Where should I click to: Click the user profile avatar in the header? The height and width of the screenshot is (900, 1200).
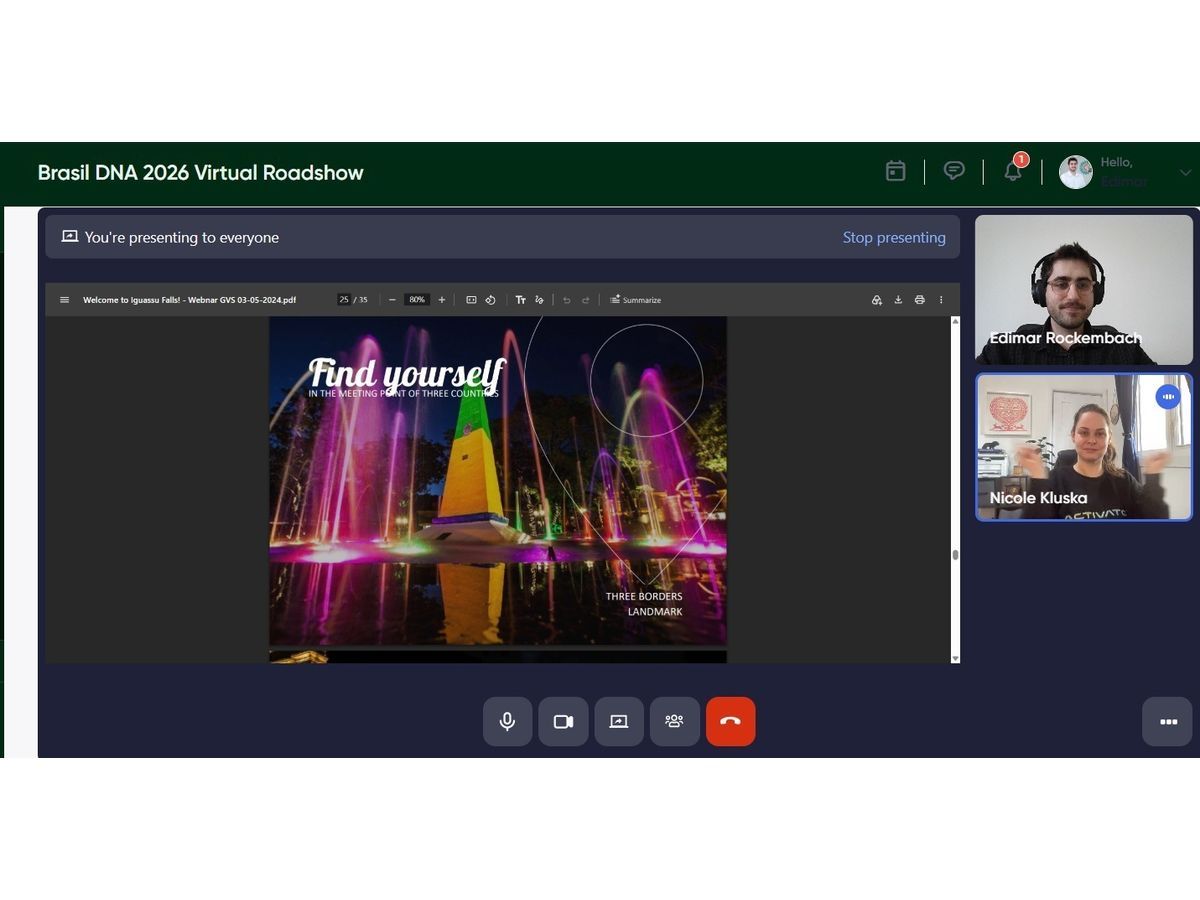1076,172
